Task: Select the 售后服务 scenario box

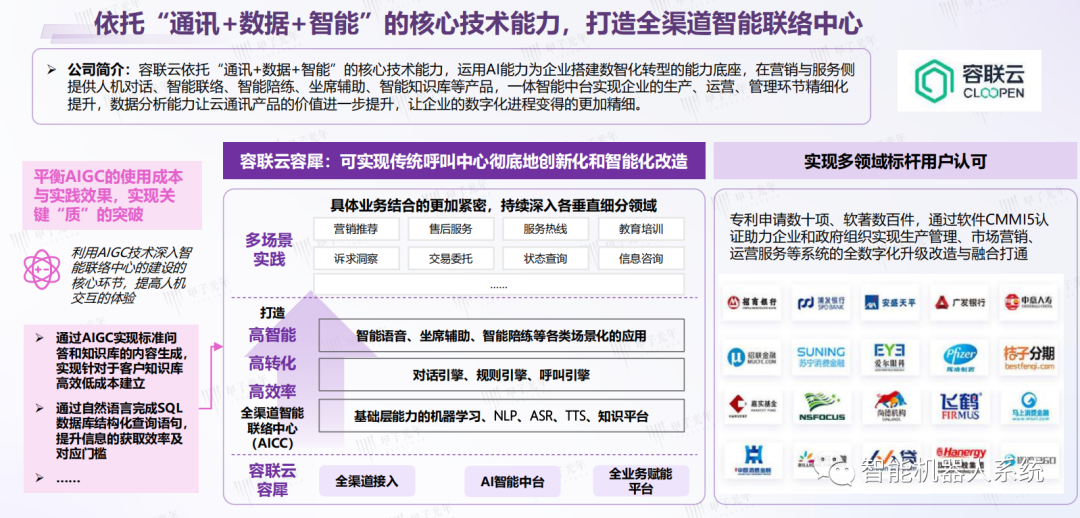Action: pos(450,229)
